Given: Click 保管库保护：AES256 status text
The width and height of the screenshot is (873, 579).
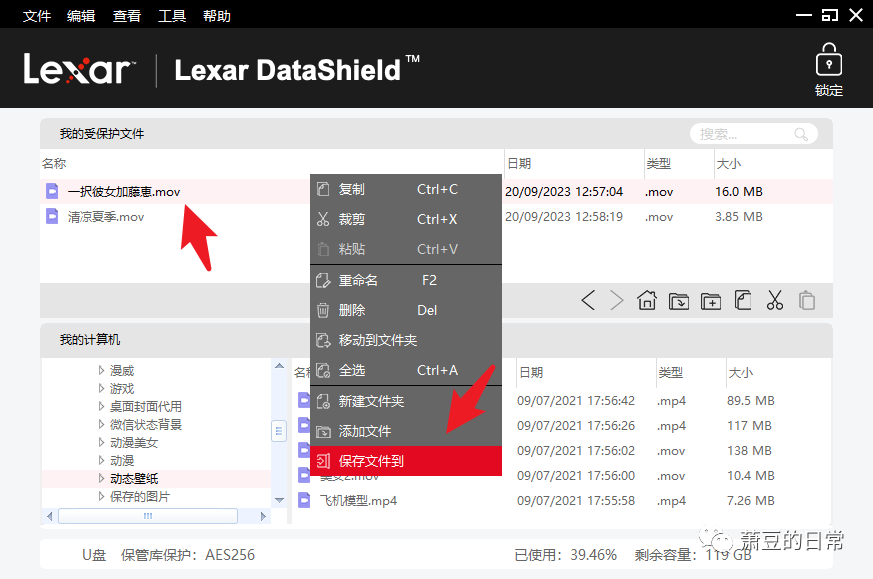Looking at the screenshot, I should (x=188, y=555).
